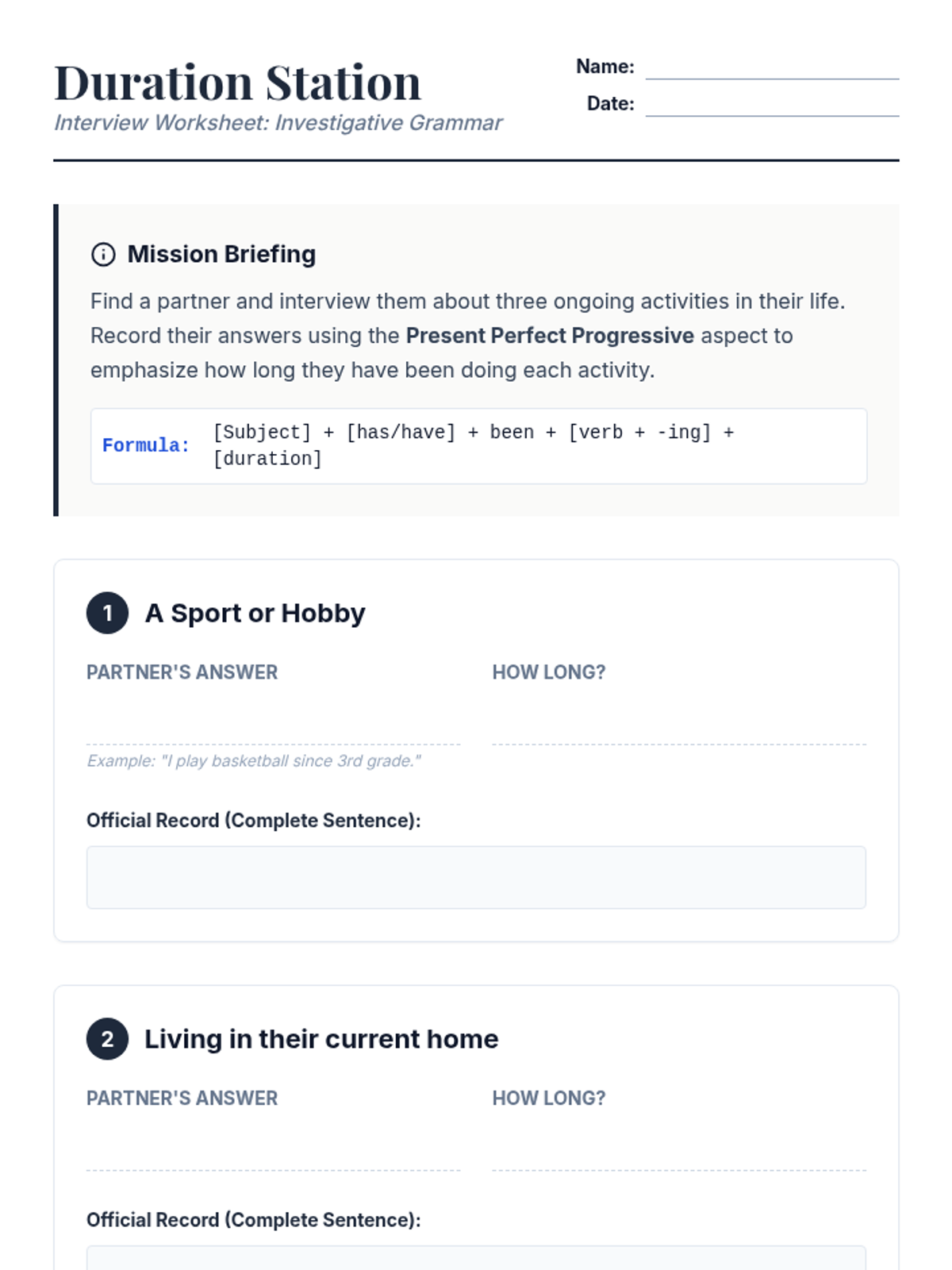
Task: Click How Long line in section 2
Action: tap(679, 1148)
